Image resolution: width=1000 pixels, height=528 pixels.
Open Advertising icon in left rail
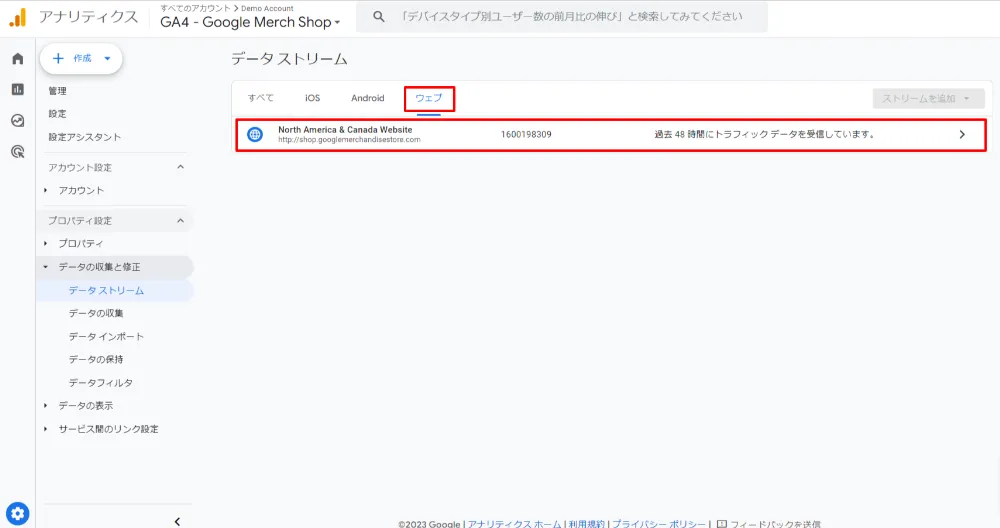18,152
